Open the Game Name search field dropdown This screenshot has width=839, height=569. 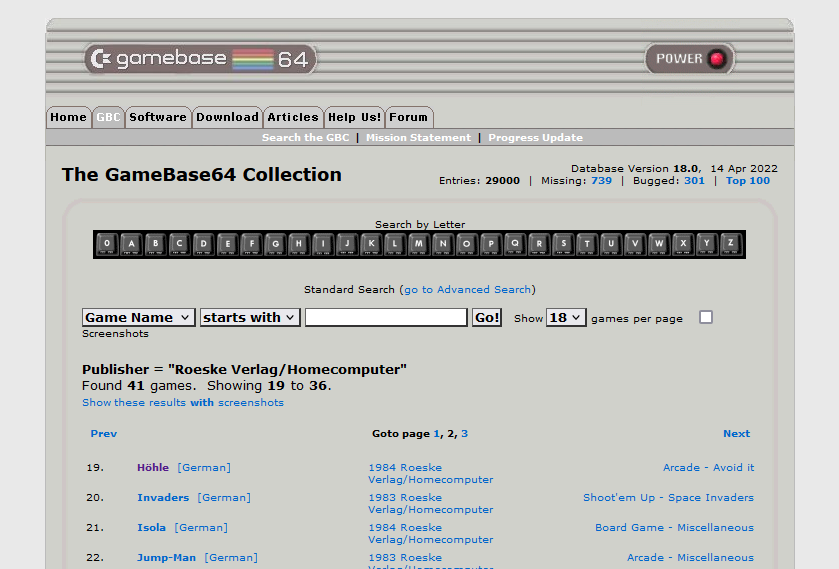139,317
